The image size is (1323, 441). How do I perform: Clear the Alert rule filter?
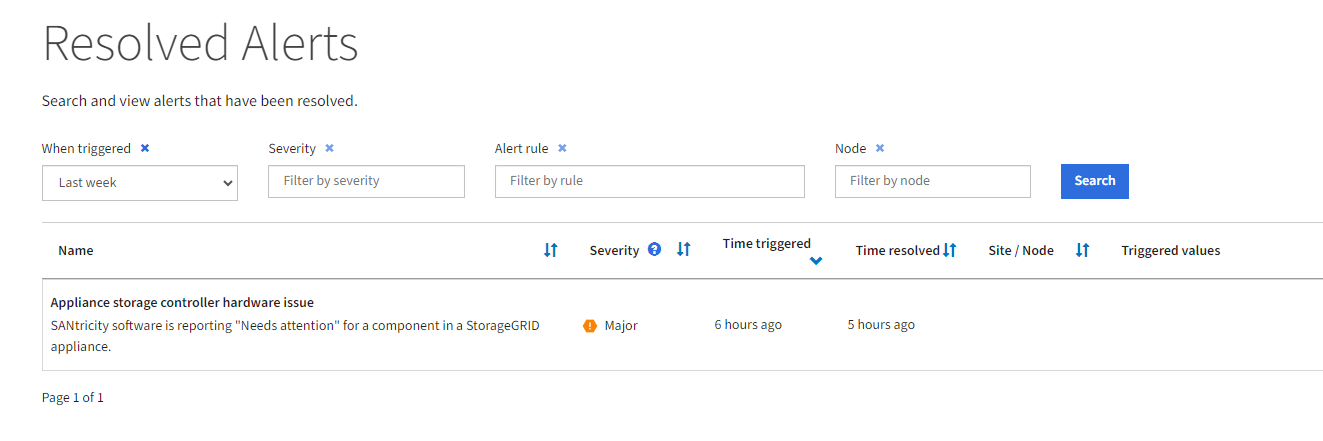[x=562, y=148]
